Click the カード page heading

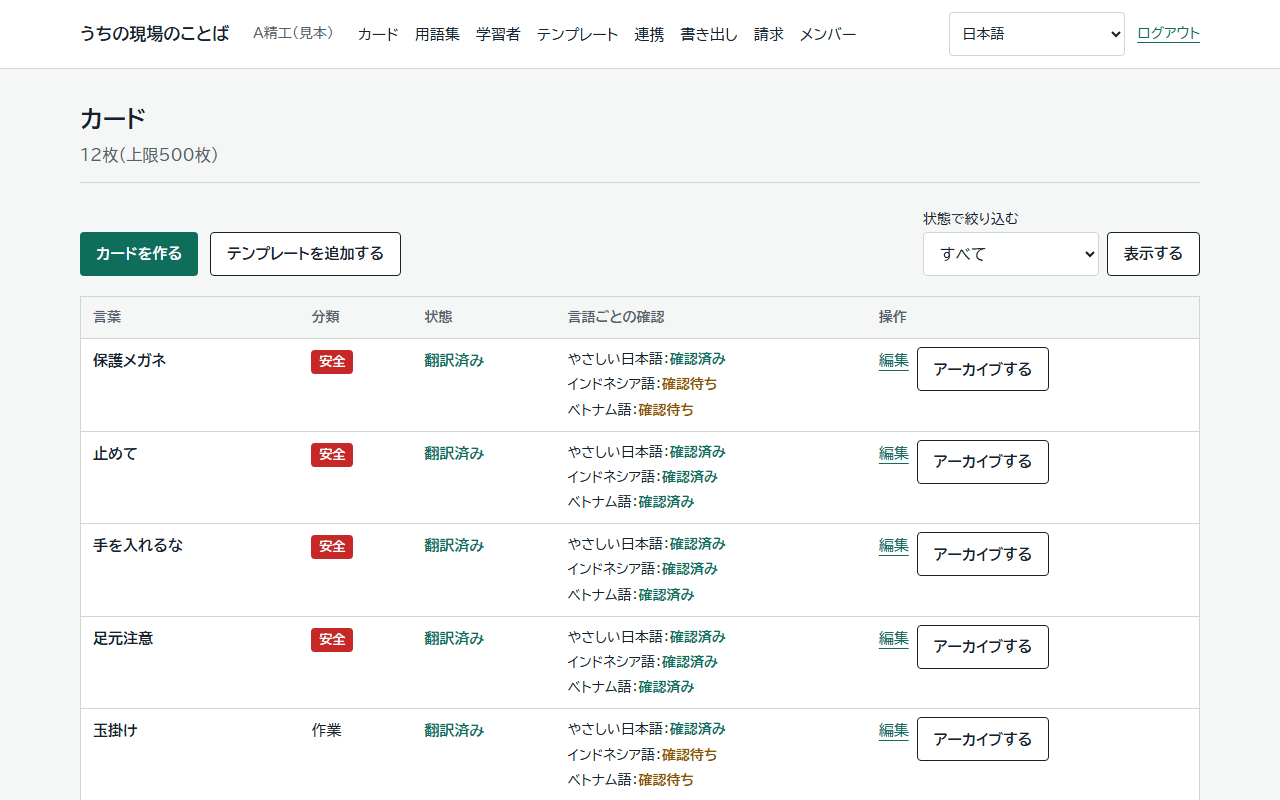113,119
